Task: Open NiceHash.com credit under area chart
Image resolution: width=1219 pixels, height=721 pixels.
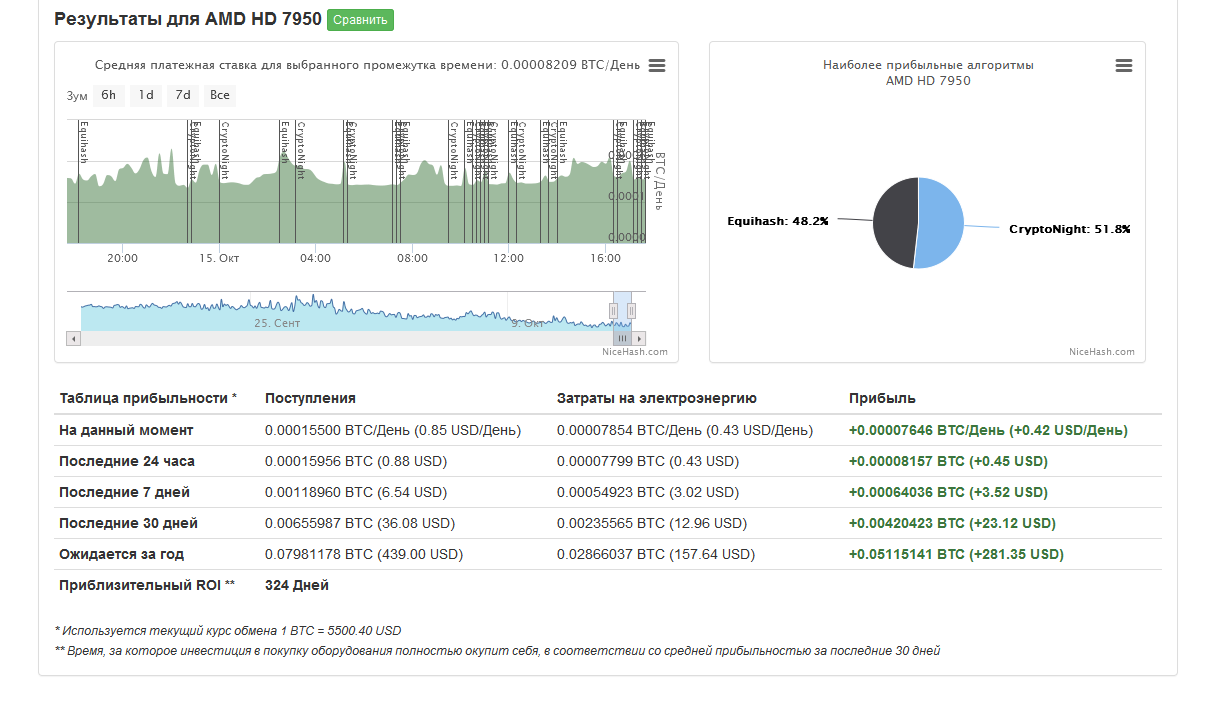Action: [635, 351]
